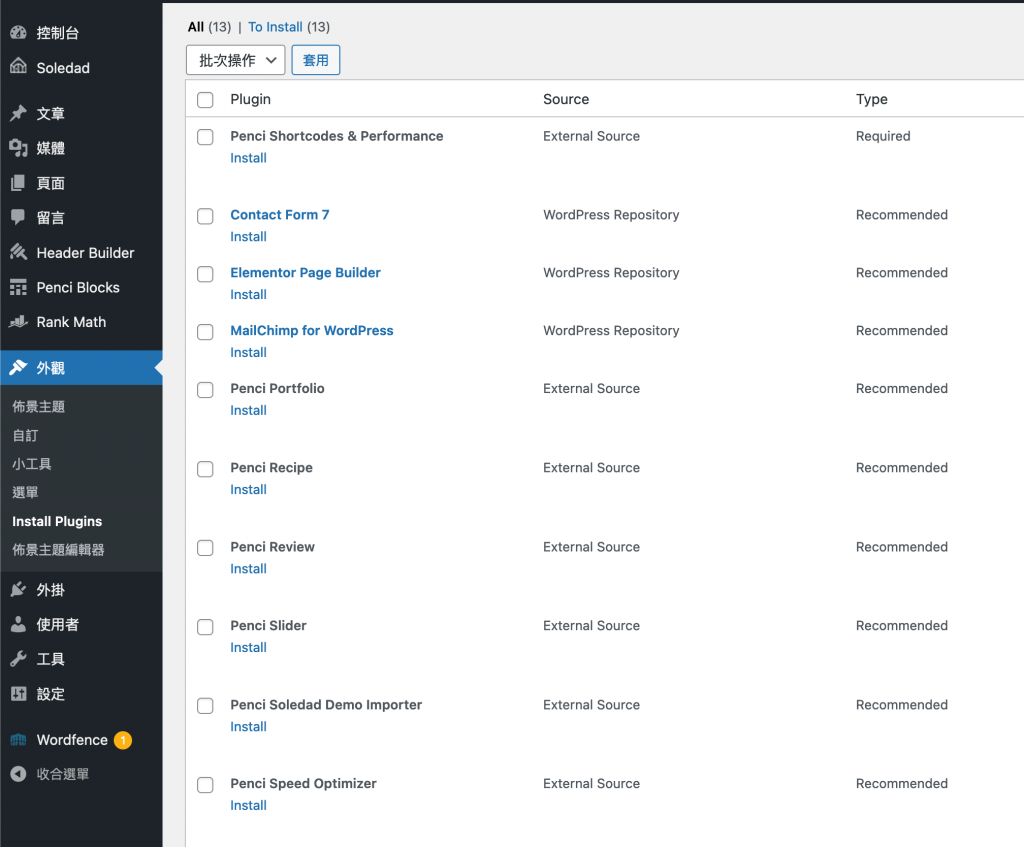
Task: Install the Elementor Page Builder plugin
Action: coord(248,295)
